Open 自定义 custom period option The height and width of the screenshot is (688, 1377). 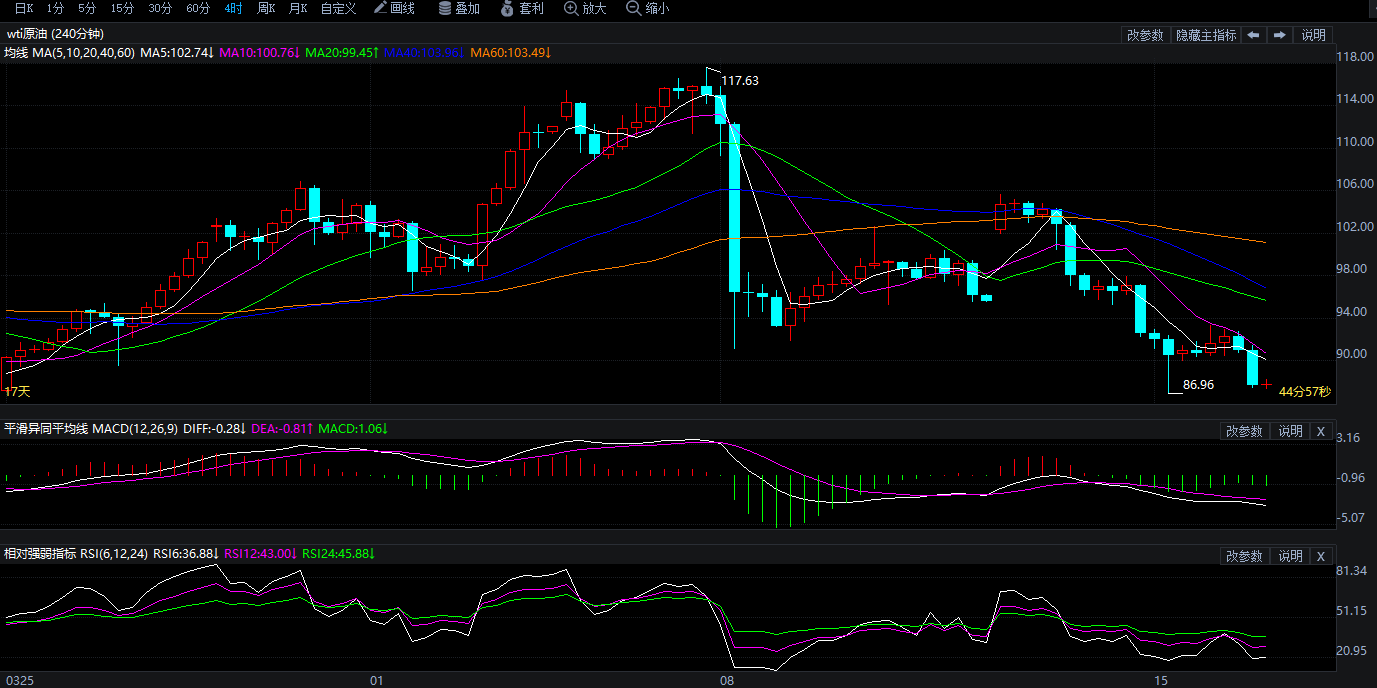pyautogui.click(x=338, y=8)
